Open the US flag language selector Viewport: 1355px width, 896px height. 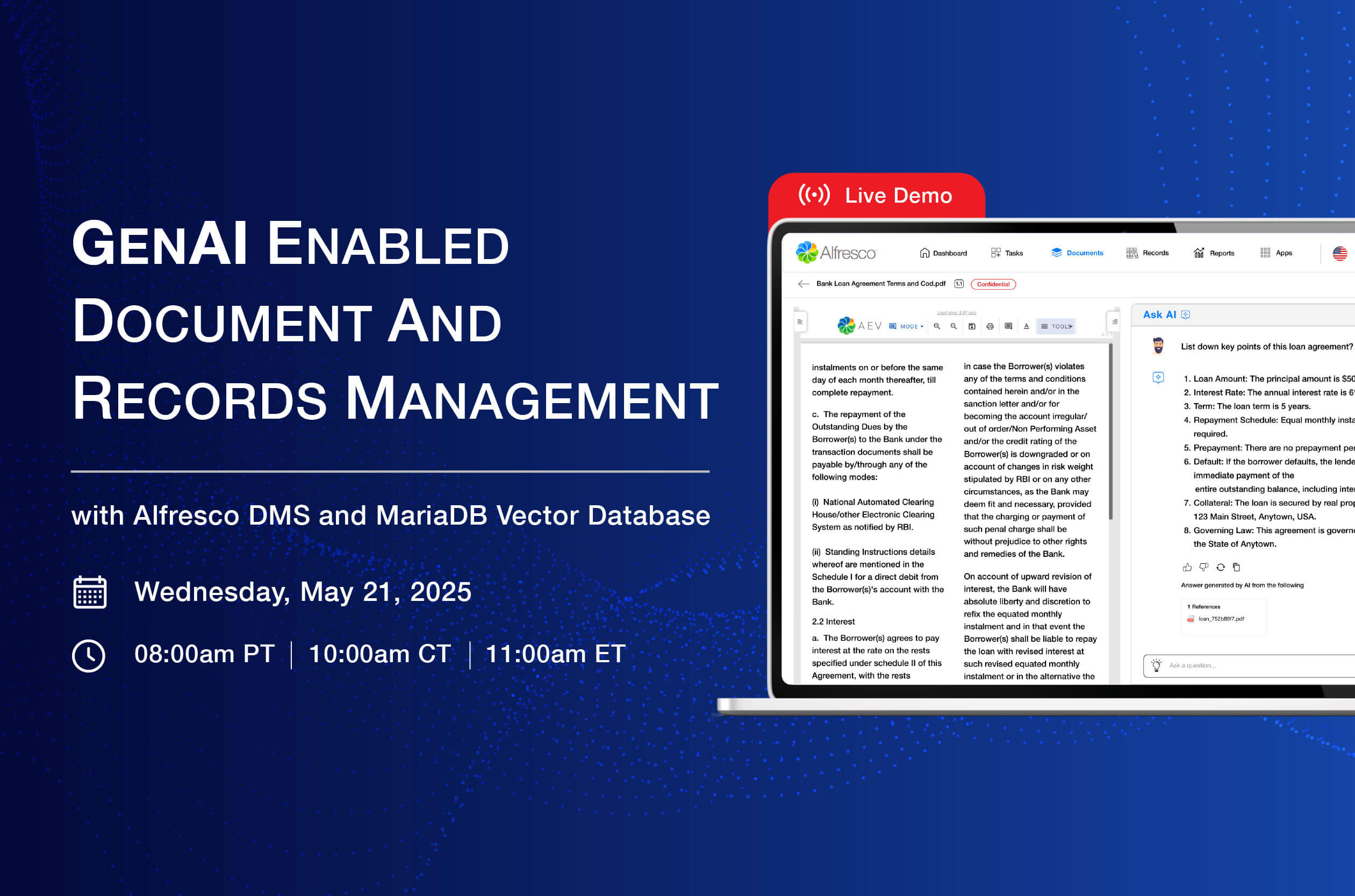click(1339, 253)
